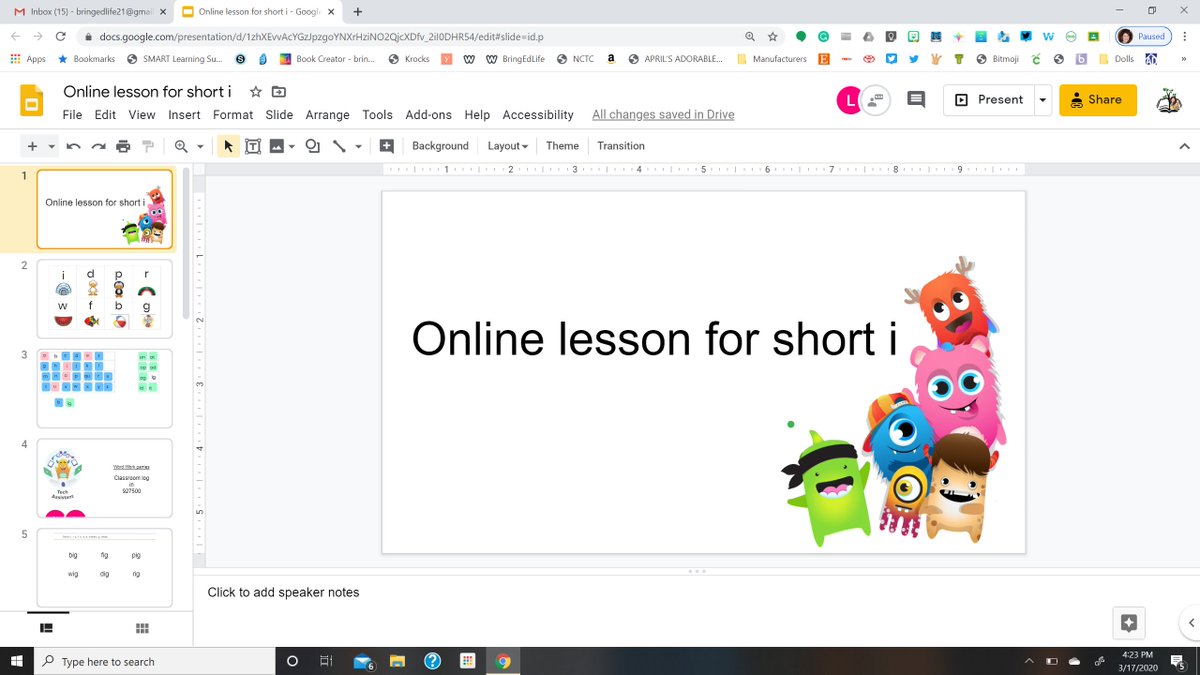Open a new browser tab
This screenshot has width=1200, height=675.
(357, 11)
